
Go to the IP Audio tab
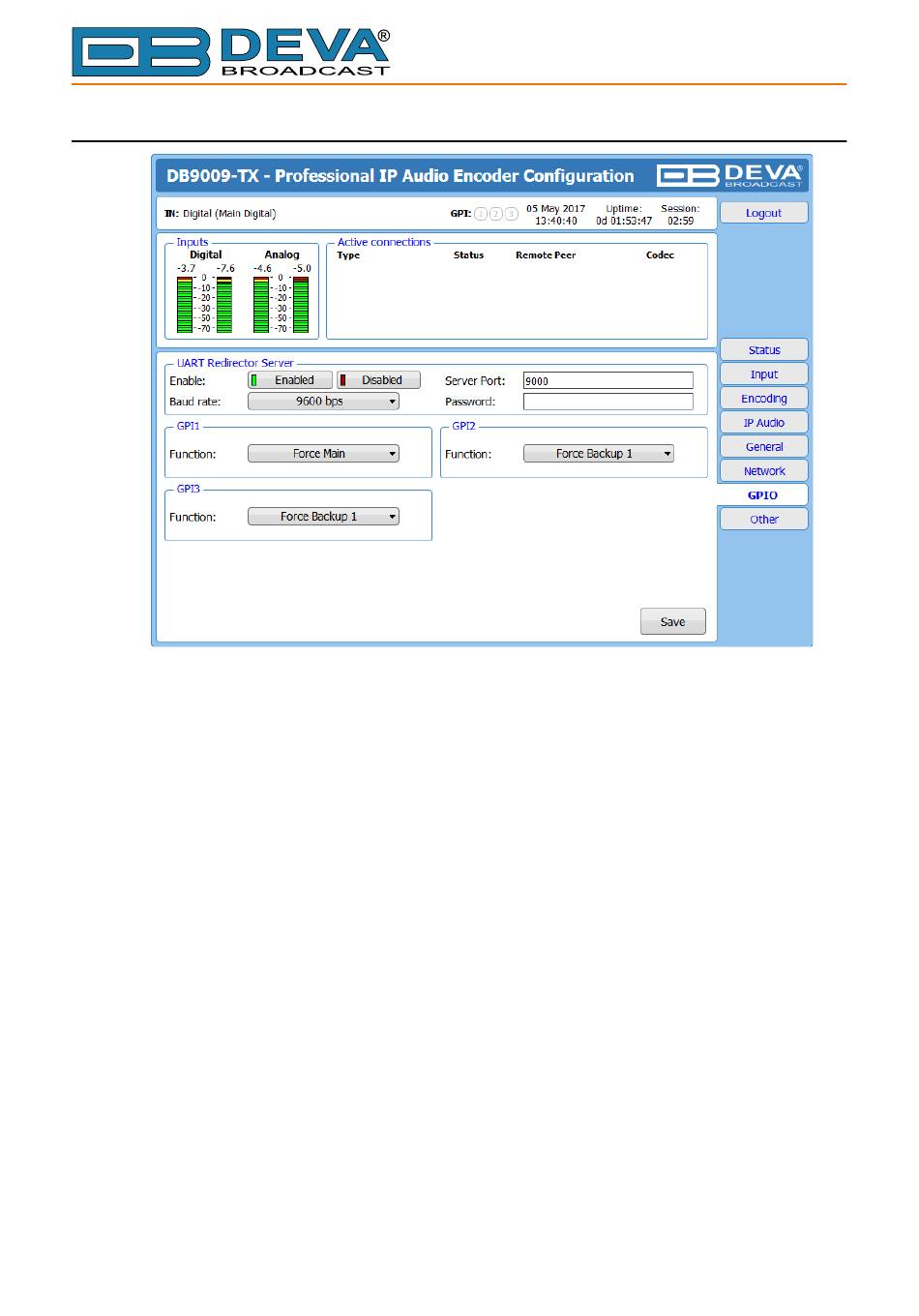(x=764, y=423)
